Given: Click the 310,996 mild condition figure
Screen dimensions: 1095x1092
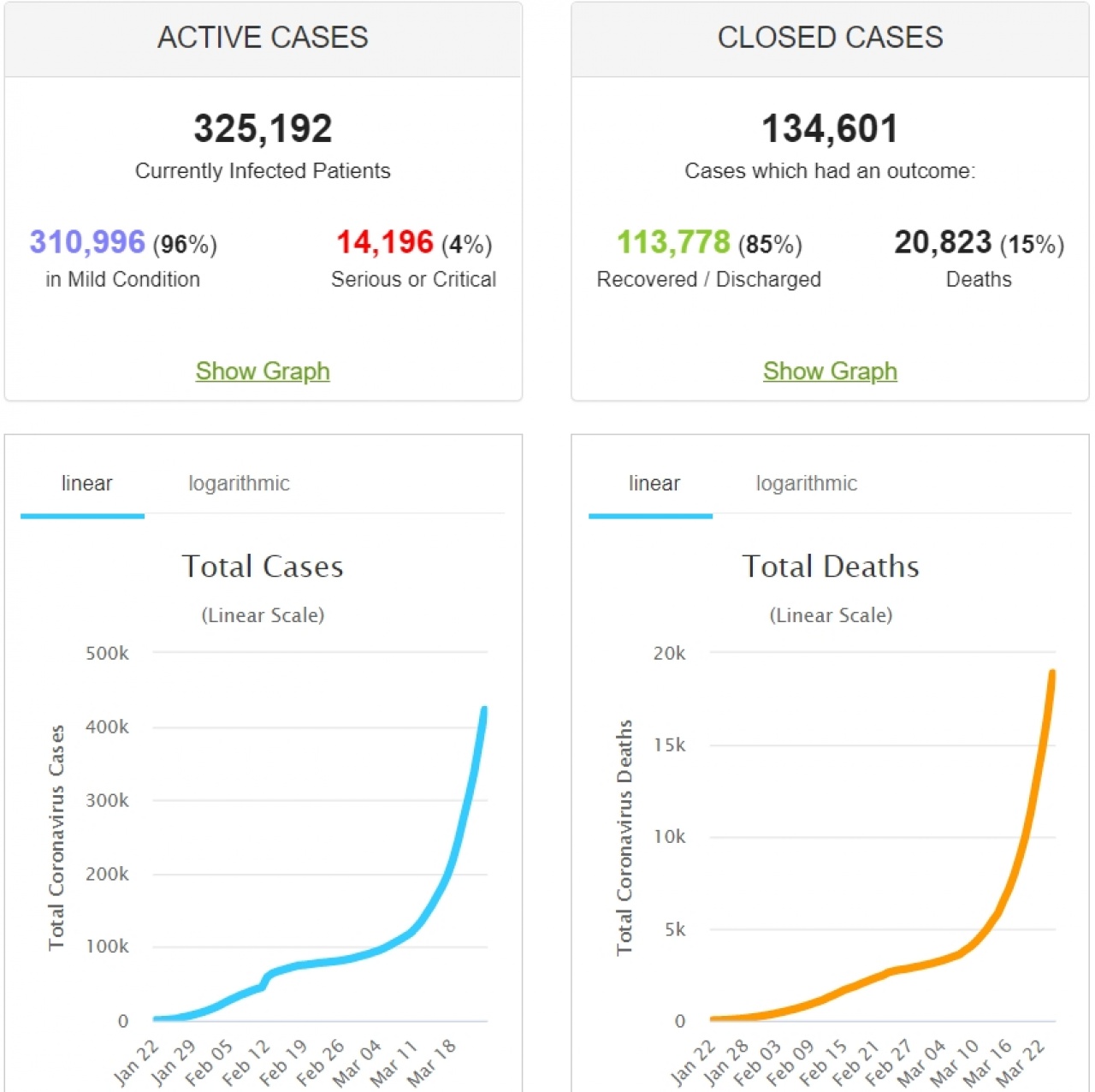Looking at the screenshot, I should click(87, 242).
